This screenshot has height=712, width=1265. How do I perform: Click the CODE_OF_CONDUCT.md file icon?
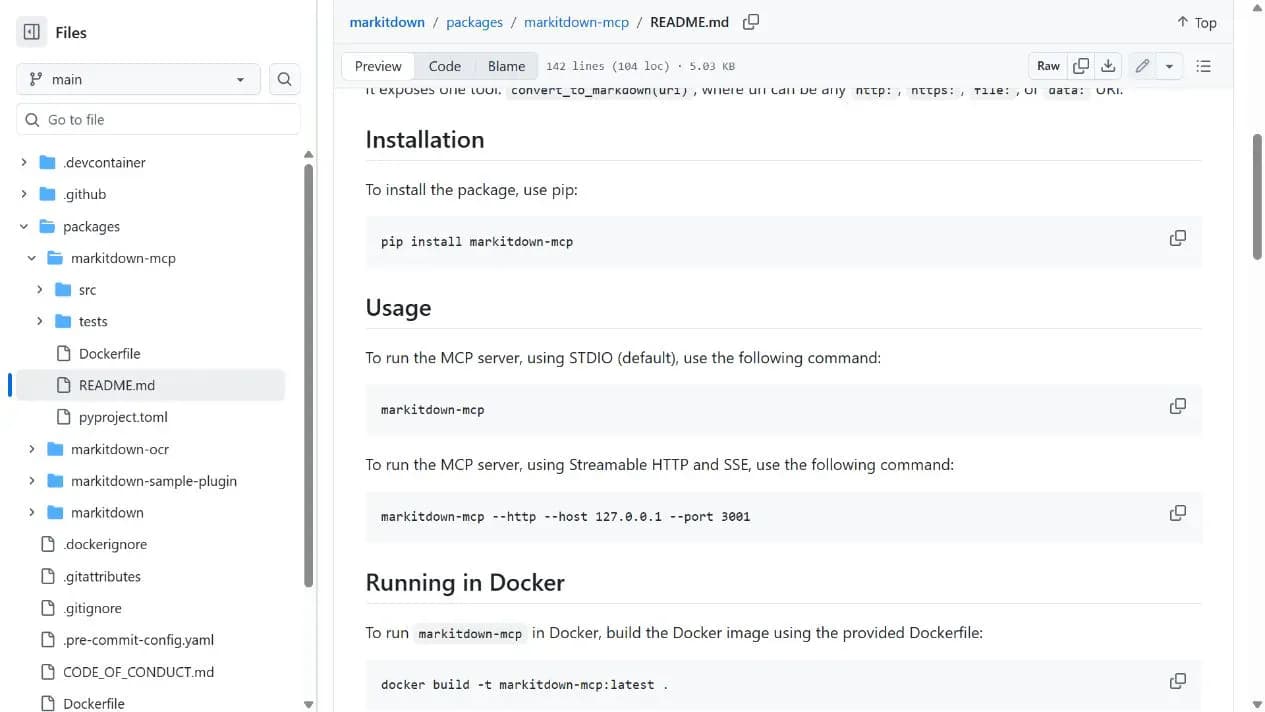pos(47,672)
